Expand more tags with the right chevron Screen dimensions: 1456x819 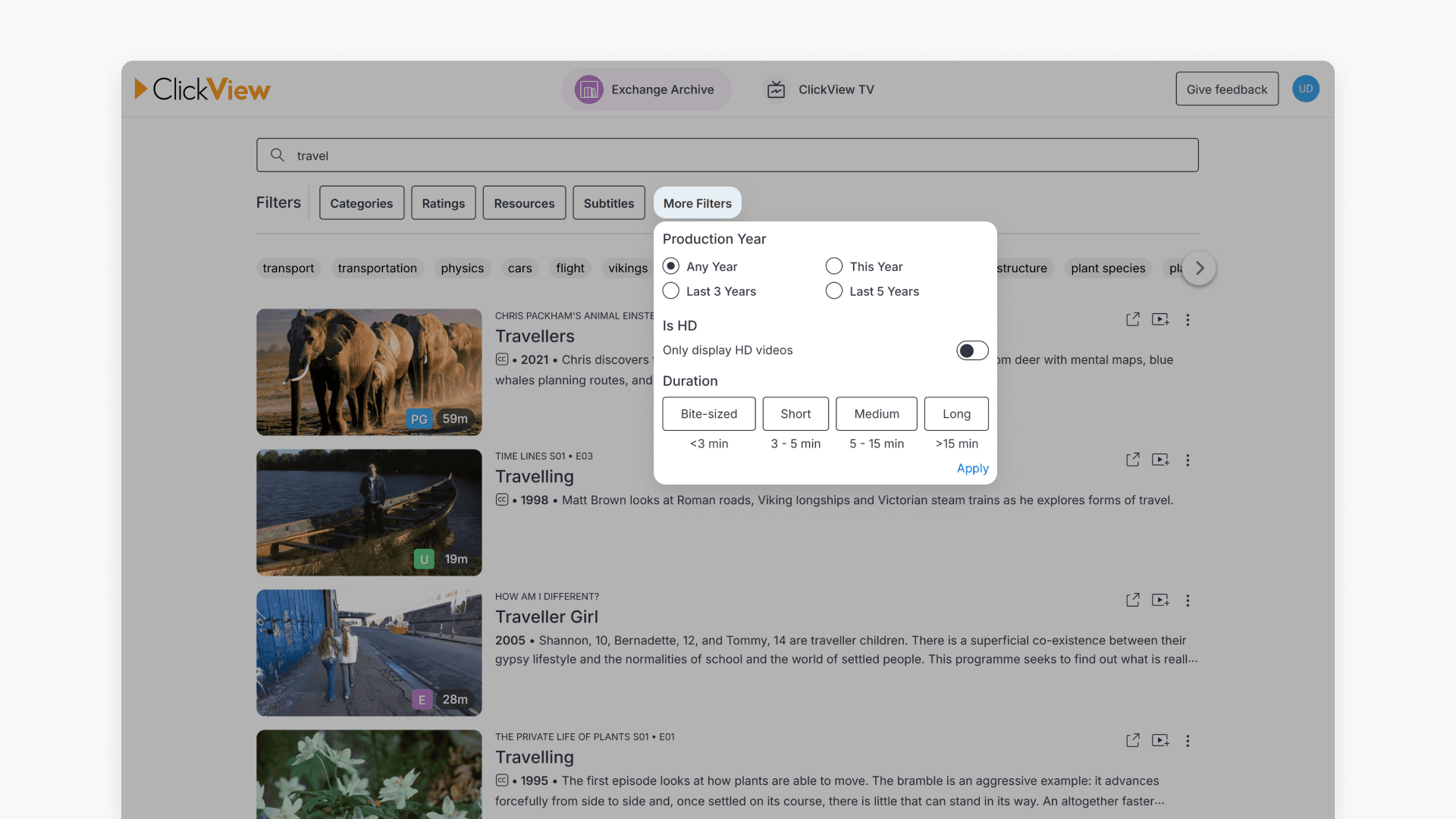pos(1198,268)
